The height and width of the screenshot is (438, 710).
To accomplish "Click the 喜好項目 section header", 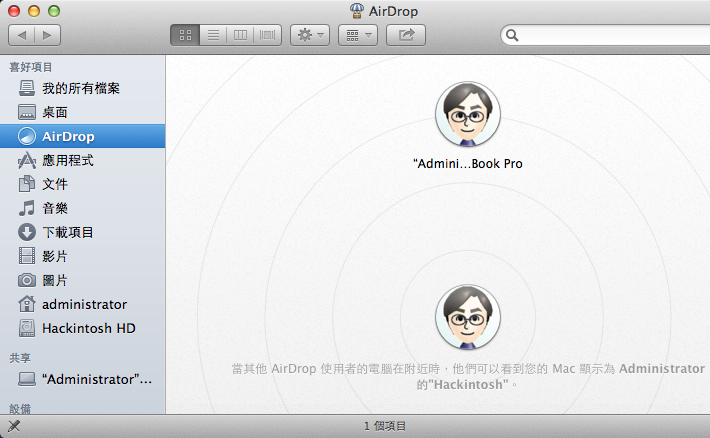I will pyautogui.click(x=31, y=67).
